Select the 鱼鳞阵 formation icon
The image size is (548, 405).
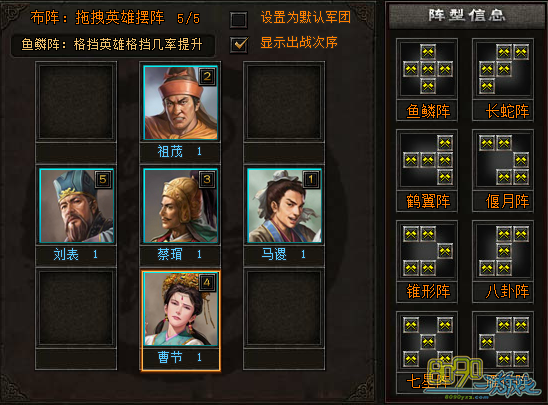(427, 69)
